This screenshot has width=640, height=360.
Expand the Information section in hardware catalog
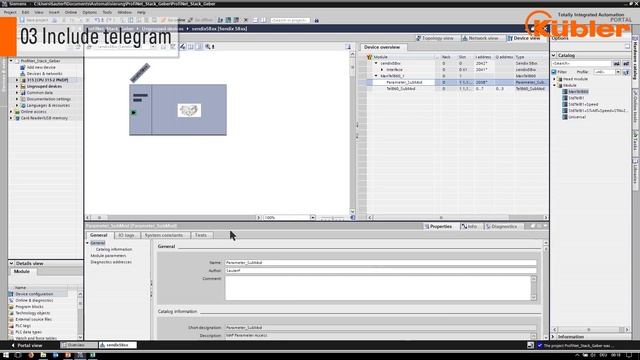pyautogui.click(x=553, y=337)
